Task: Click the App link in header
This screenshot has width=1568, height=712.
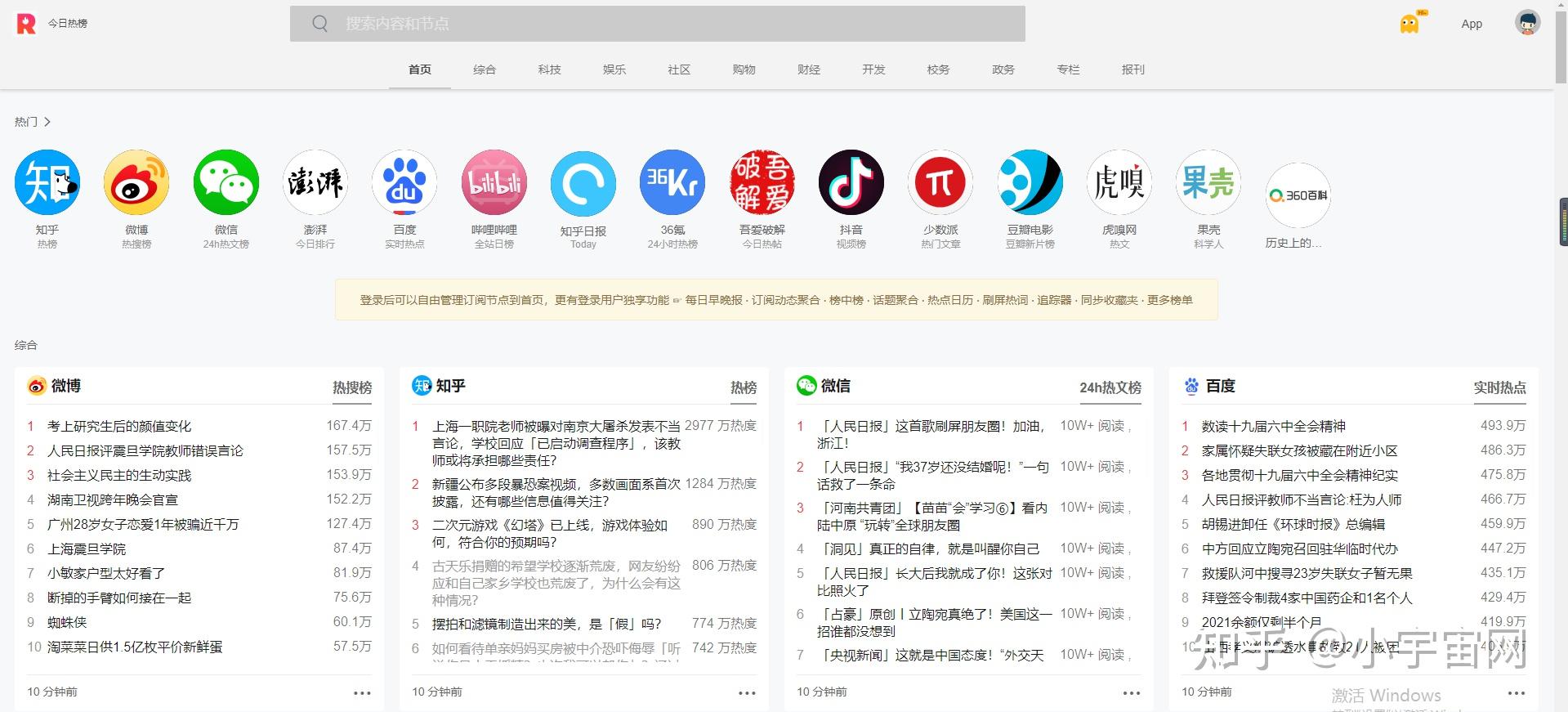Action: click(1472, 24)
